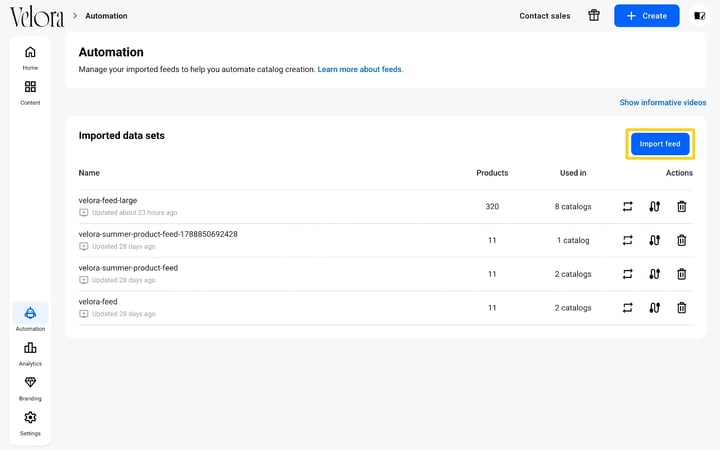720x450 pixels.
Task: Click velora-summer-product-feed-1788850692428 name
Action: point(158,234)
